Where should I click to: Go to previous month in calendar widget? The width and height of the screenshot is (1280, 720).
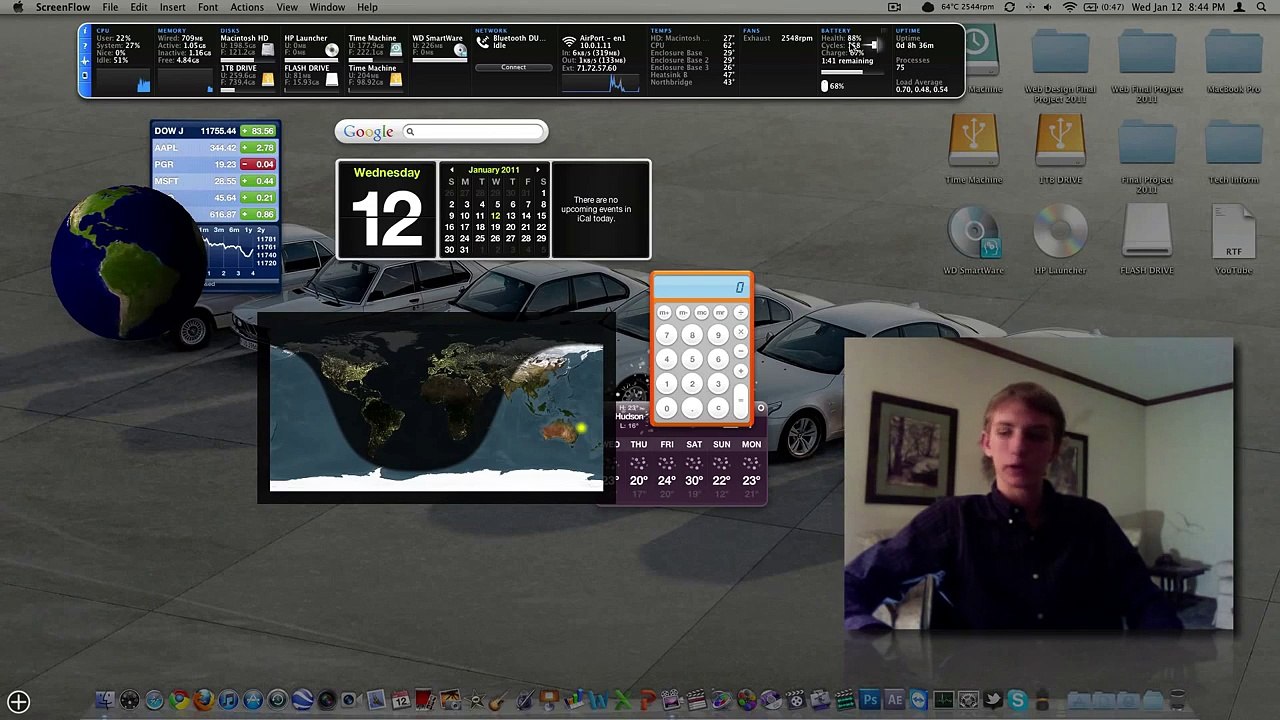tap(452, 170)
